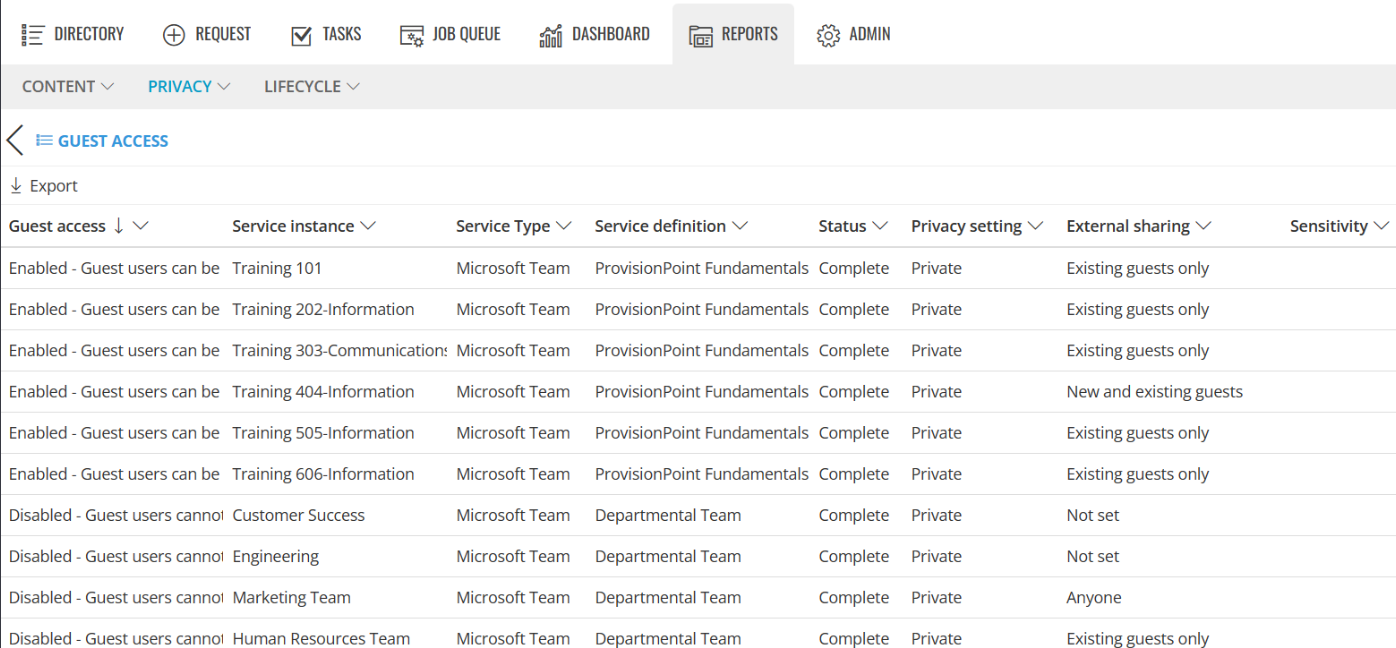
Task: Expand the PRIVACY submenu
Action: 189,86
